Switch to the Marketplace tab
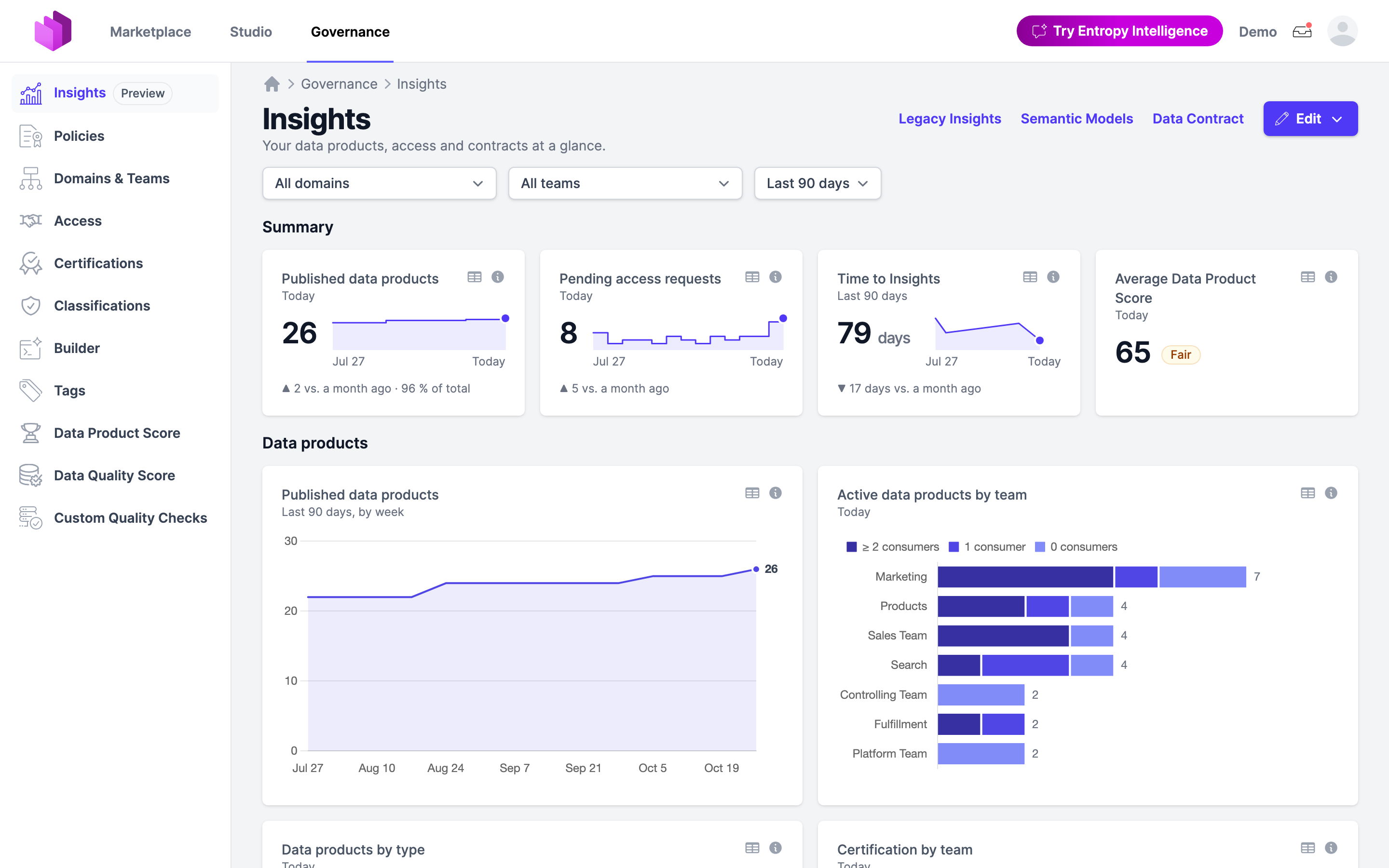This screenshot has height=868, width=1389. 150,31
